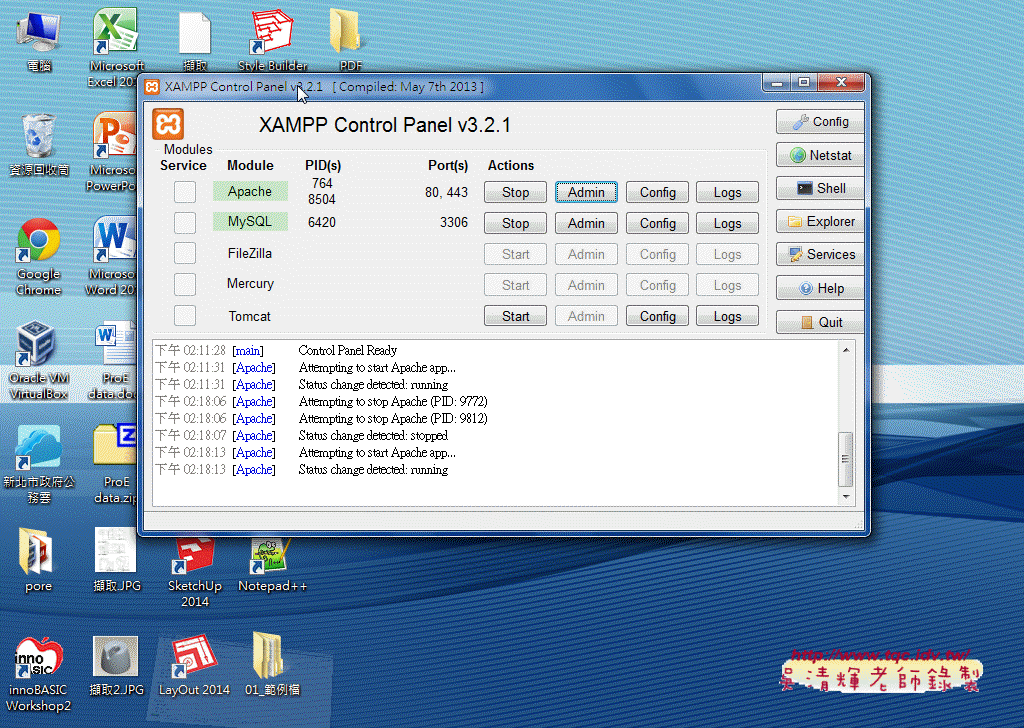The height and width of the screenshot is (728, 1024).
Task: Toggle Mercury service checkbox
Action: tap(185, 285)
